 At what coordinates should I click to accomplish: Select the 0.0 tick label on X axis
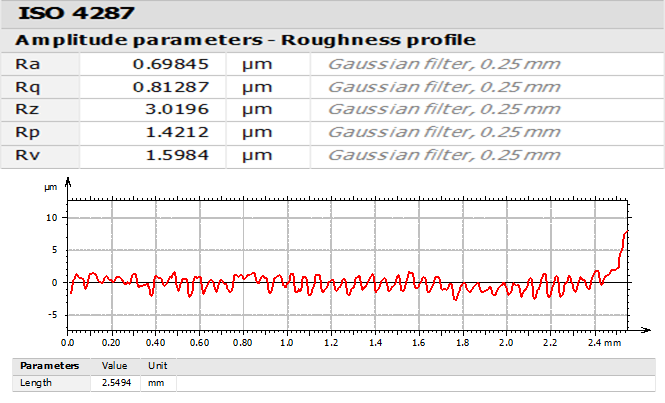point(67,343)
